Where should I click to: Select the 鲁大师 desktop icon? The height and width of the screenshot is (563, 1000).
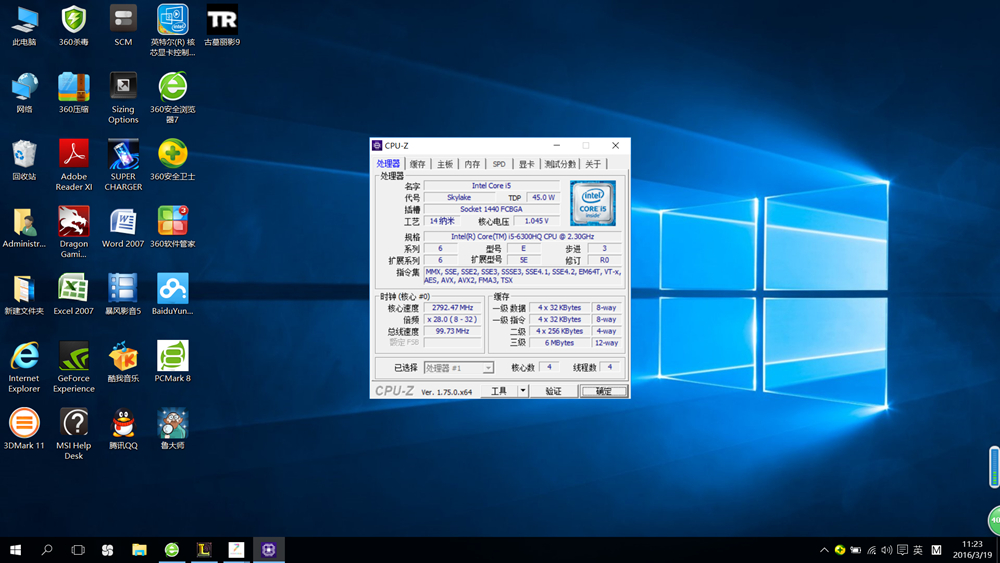tap(172, 424)
